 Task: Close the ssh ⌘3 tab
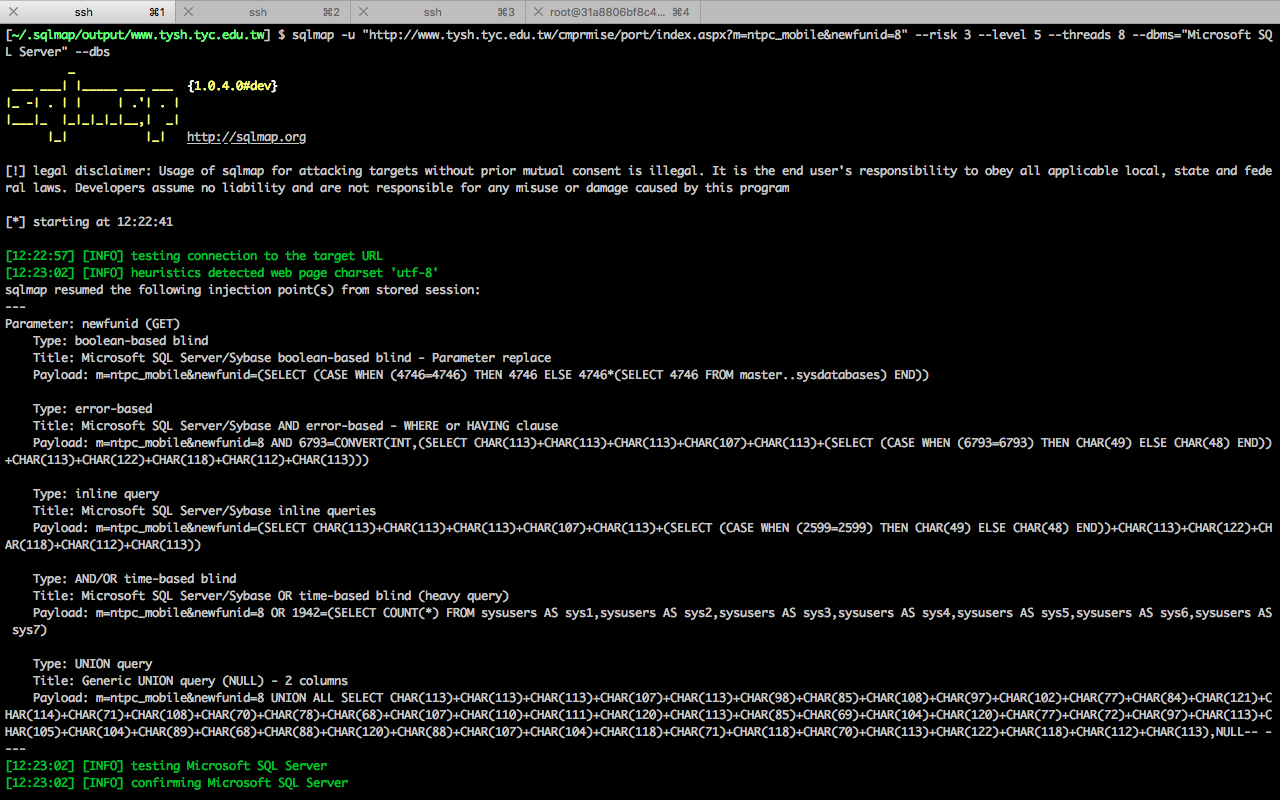point(364,12)
